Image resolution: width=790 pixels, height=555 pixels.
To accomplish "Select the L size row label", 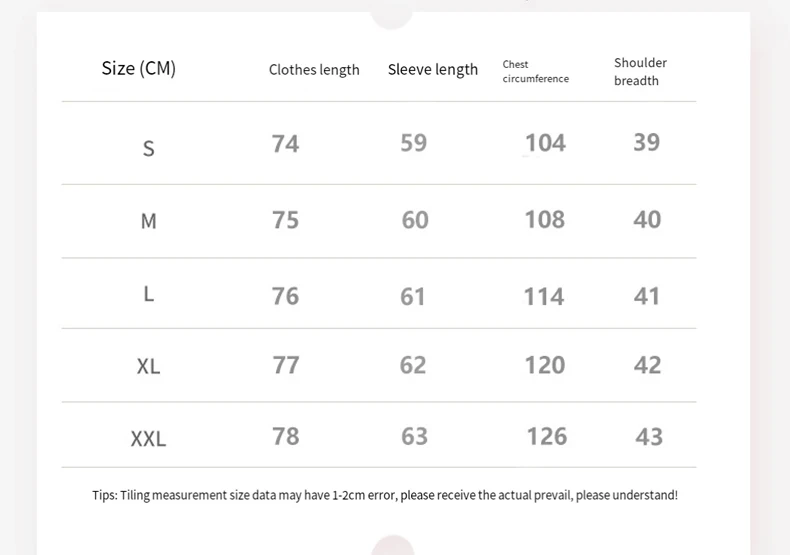I will point(148,294).
